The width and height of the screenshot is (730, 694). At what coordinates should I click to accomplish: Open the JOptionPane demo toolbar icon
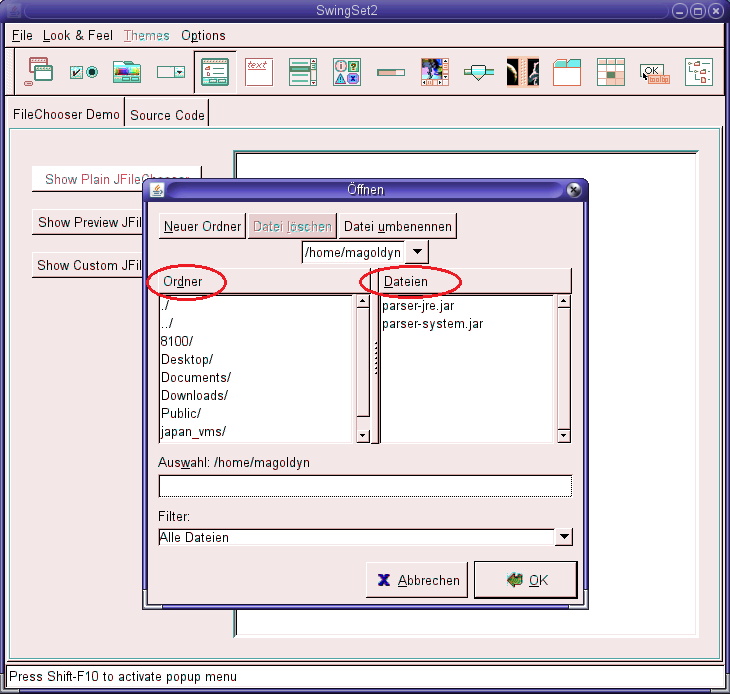click(347, 71)
